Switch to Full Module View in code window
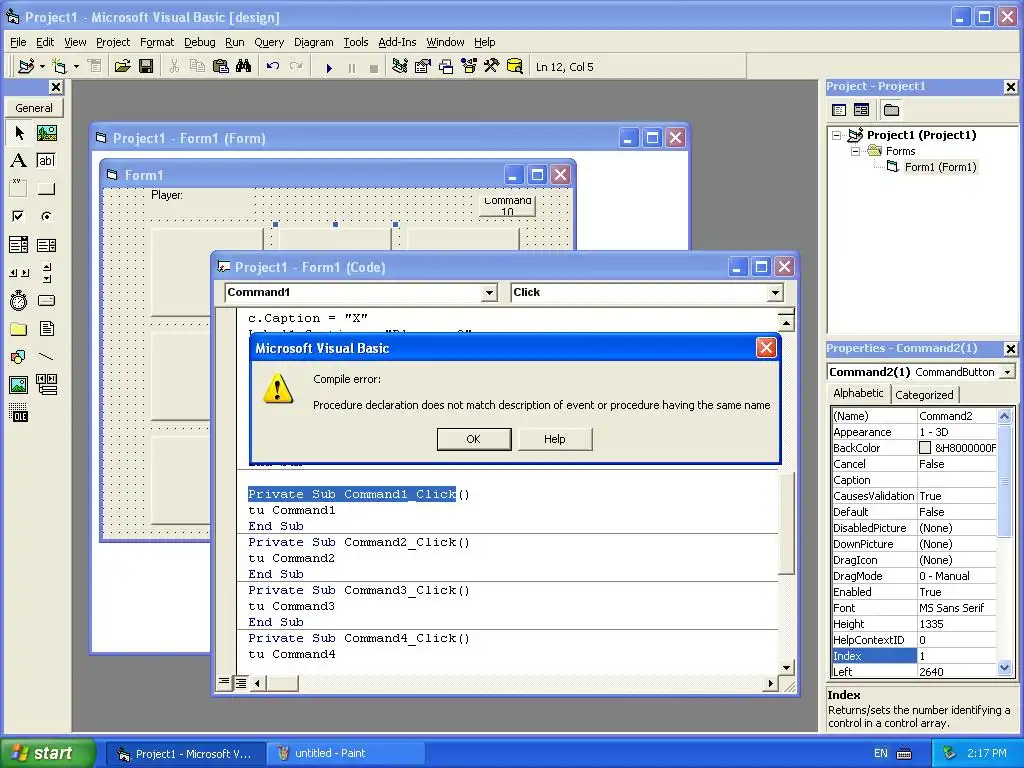The width and height of the screenshot is (1024, 768). click(x=240, y=682)
